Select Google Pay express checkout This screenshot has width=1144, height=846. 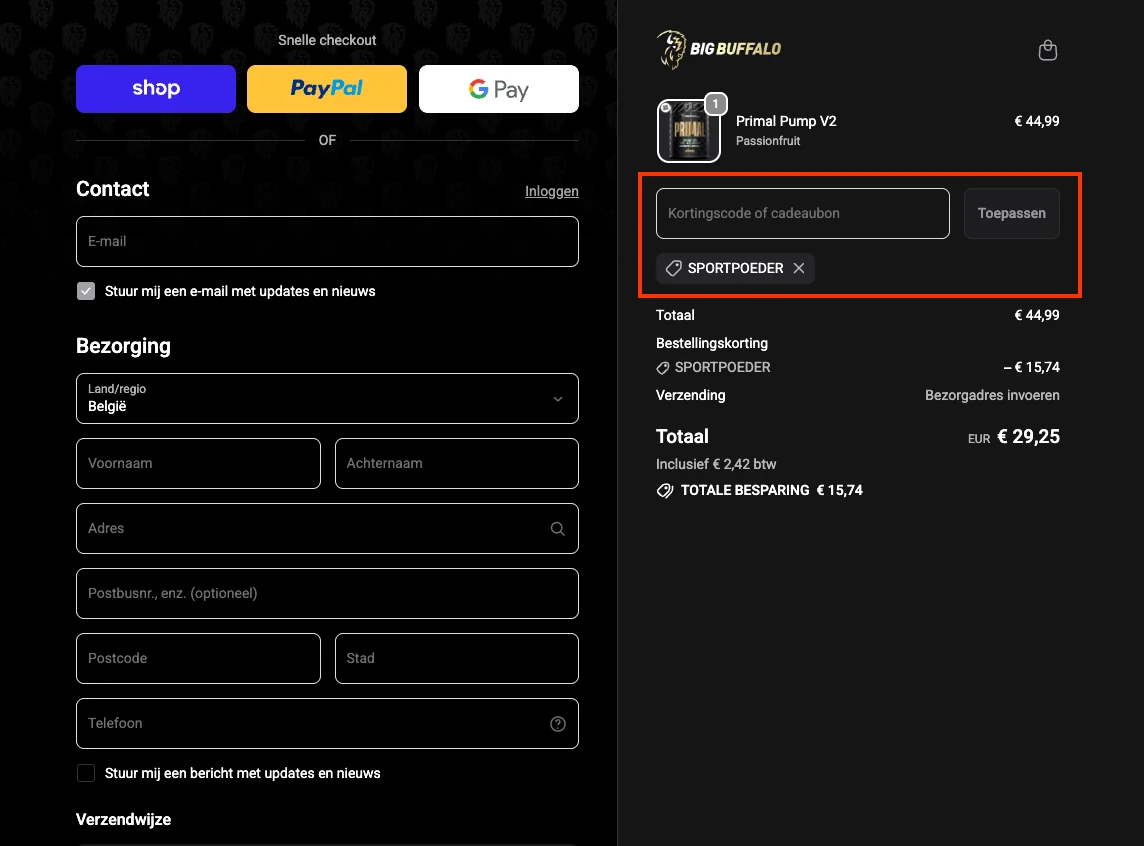click(x=498, y=89)
